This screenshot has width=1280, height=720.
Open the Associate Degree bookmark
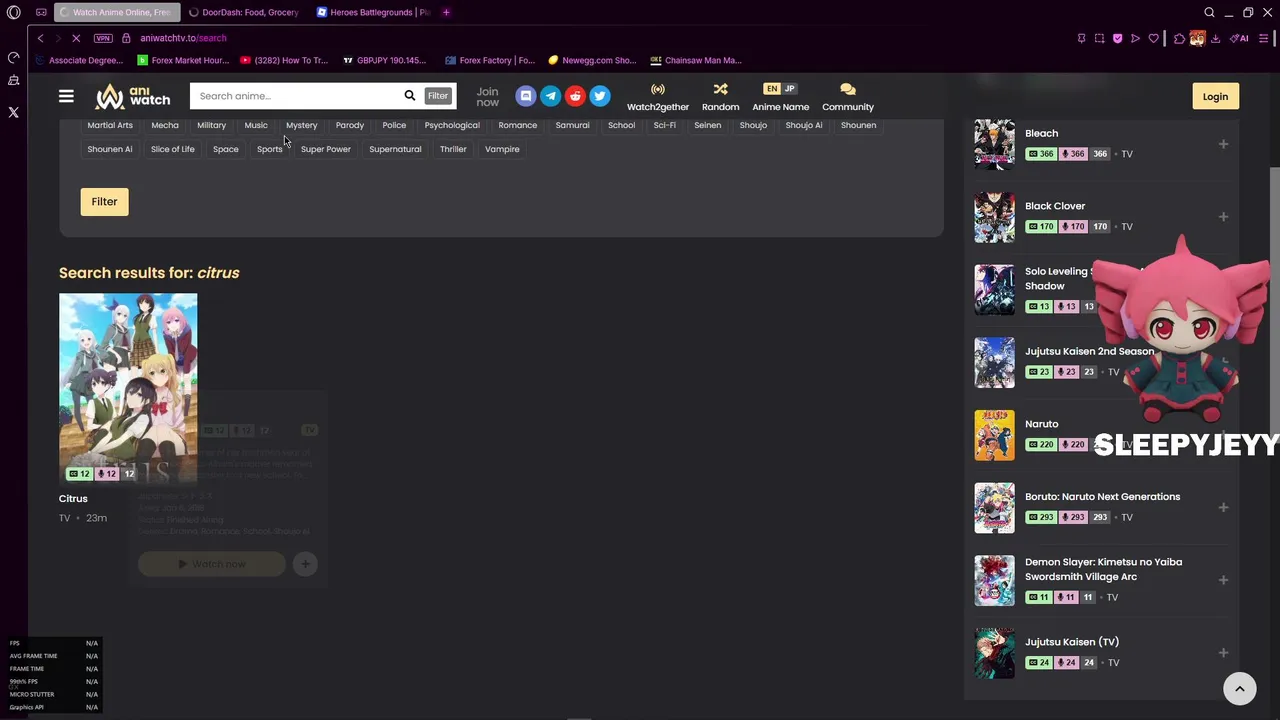click(x=79, y=60)
